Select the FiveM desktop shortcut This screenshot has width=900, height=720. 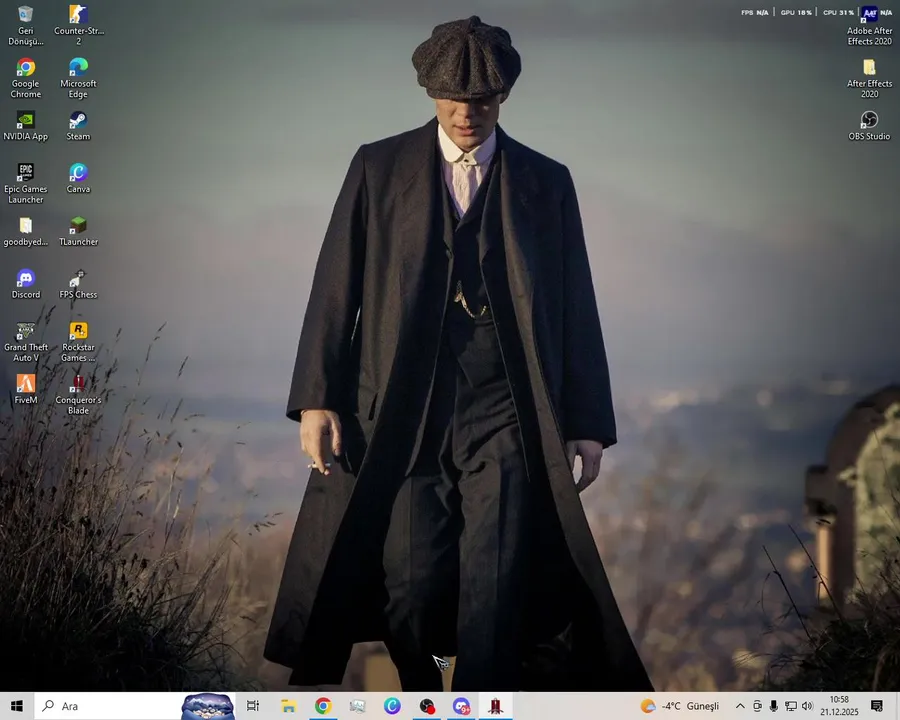[25, 389]
